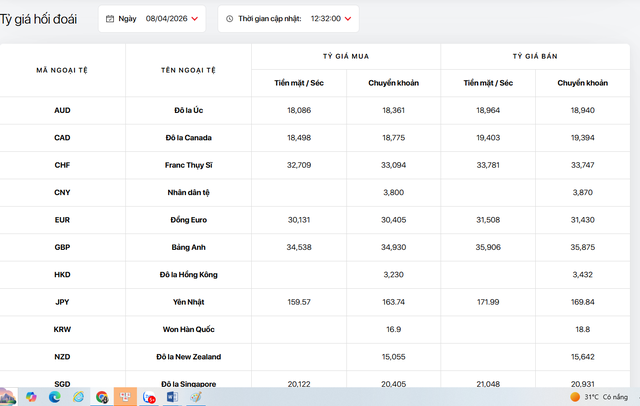Open Internet Explorer from the taskbar
The image size is (640, 406).
click(78, 397)
